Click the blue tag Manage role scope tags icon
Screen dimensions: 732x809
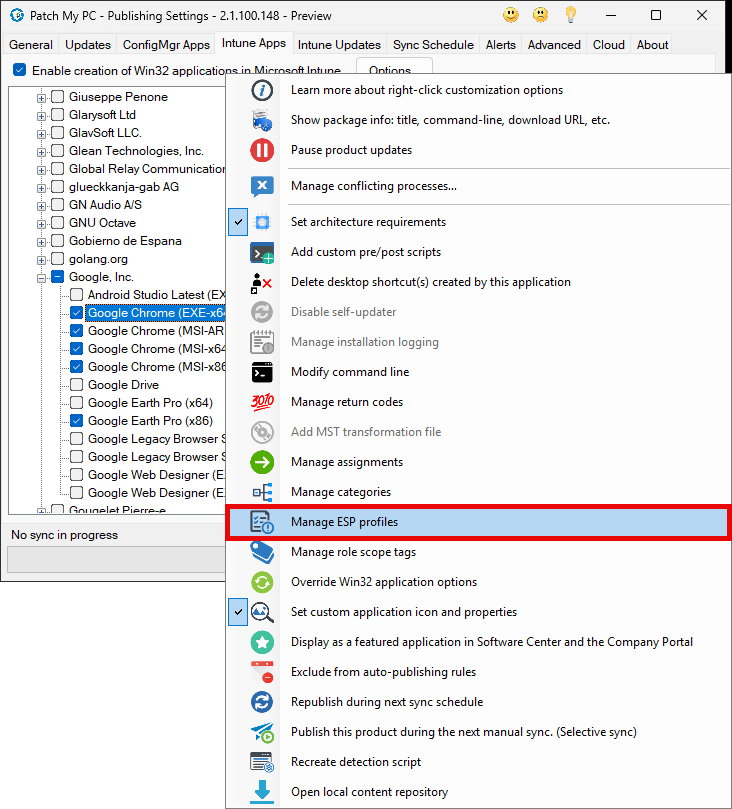262,552
